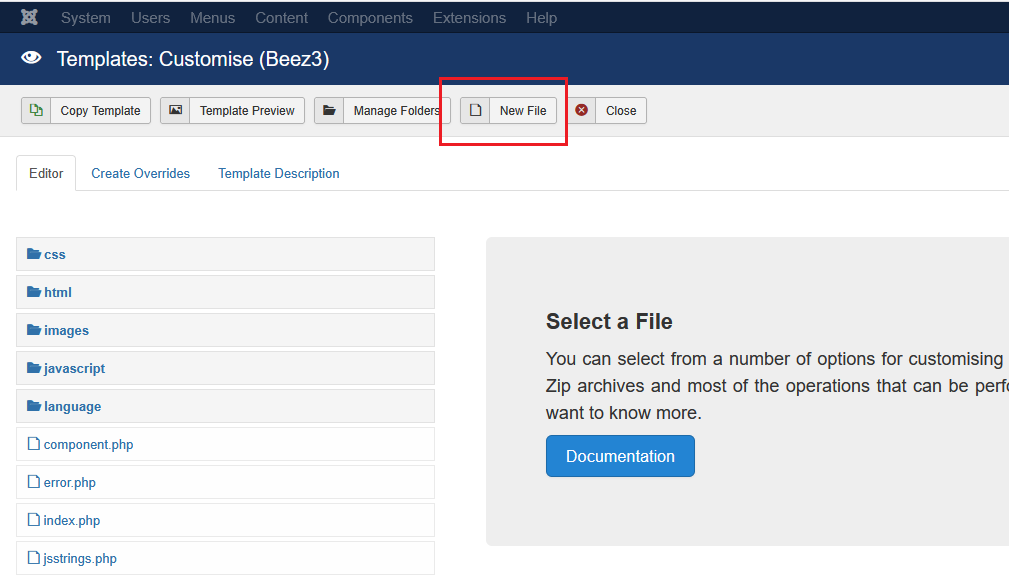
Task: Click the New File page icon
Action: pos(475,111)
